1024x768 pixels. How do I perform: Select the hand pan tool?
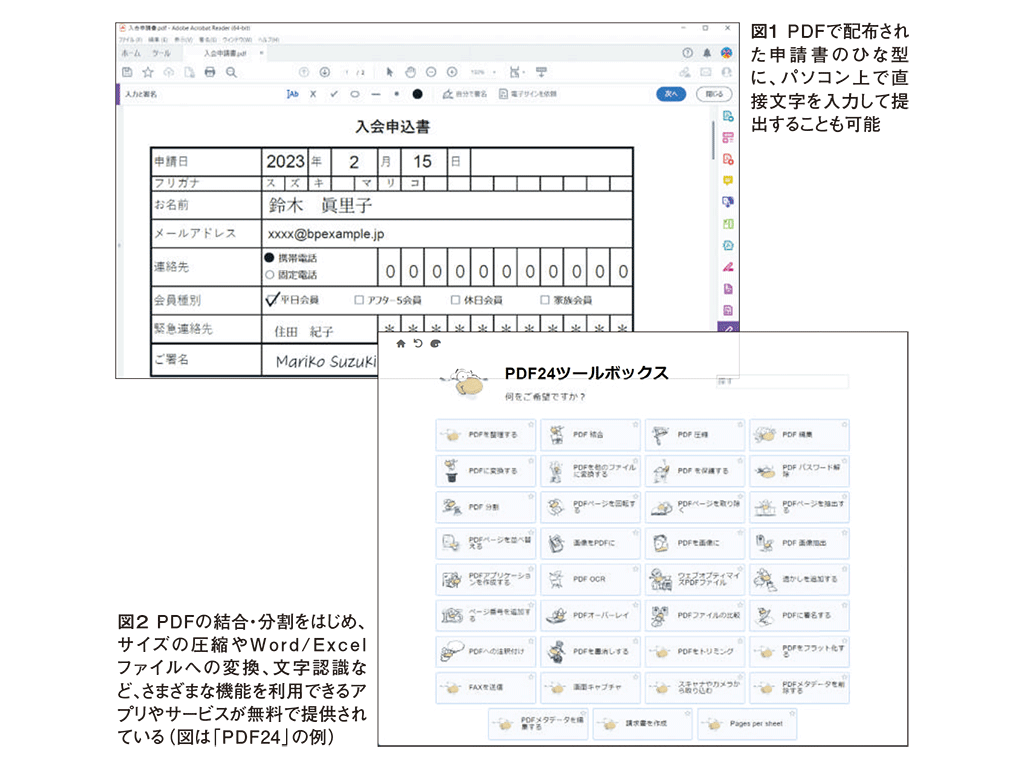click(410, 72)
